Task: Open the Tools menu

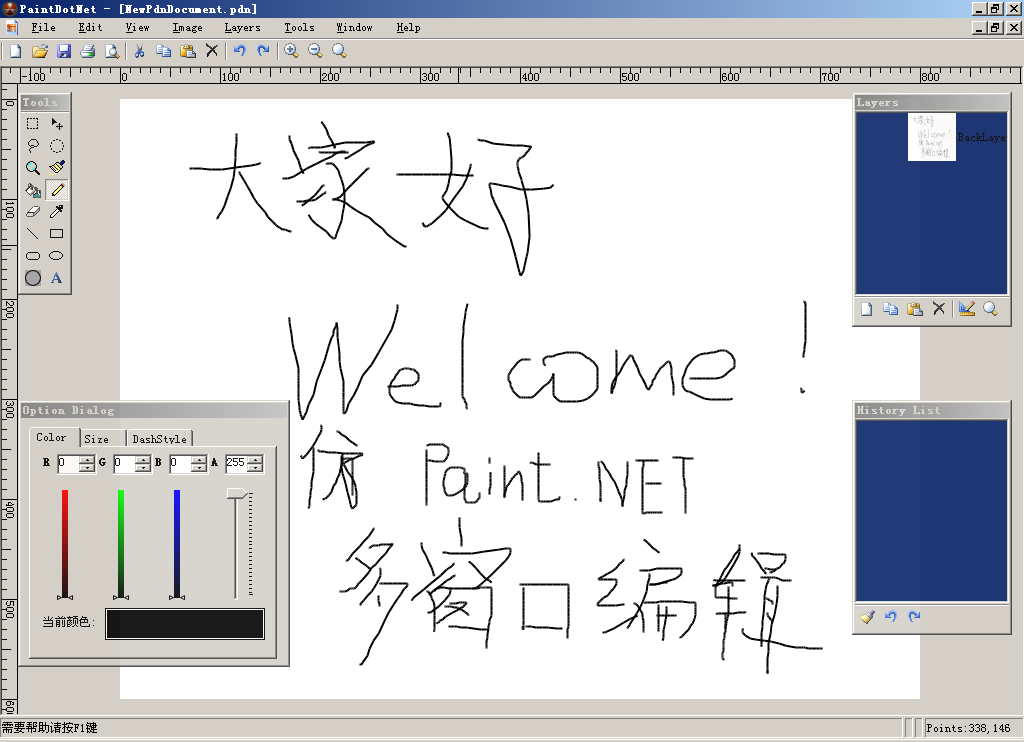Action: (x=299, y=27)
